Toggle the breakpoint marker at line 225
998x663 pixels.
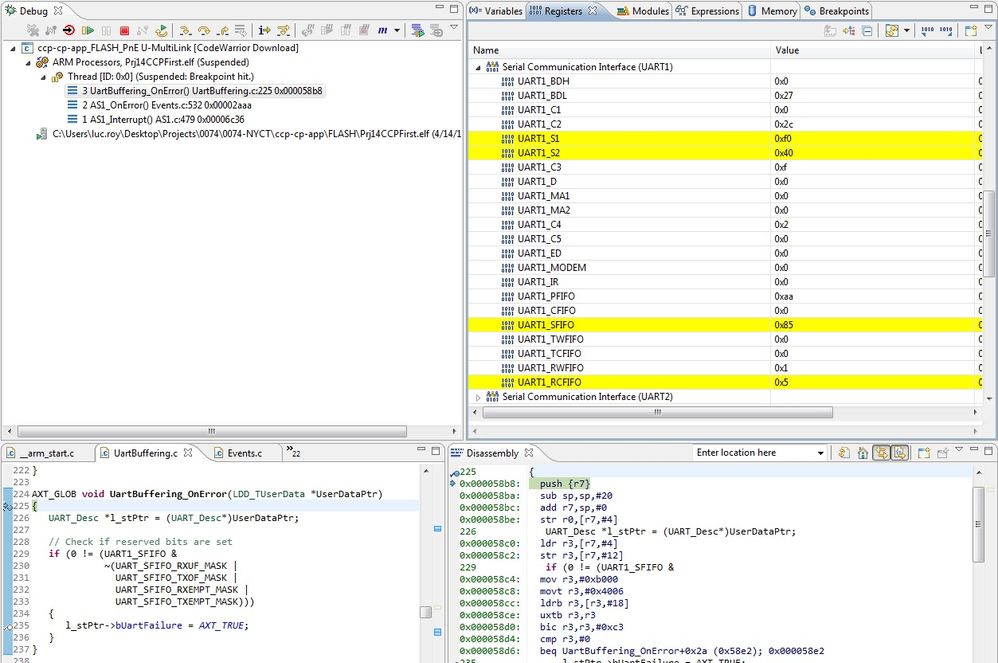point(8,505)
